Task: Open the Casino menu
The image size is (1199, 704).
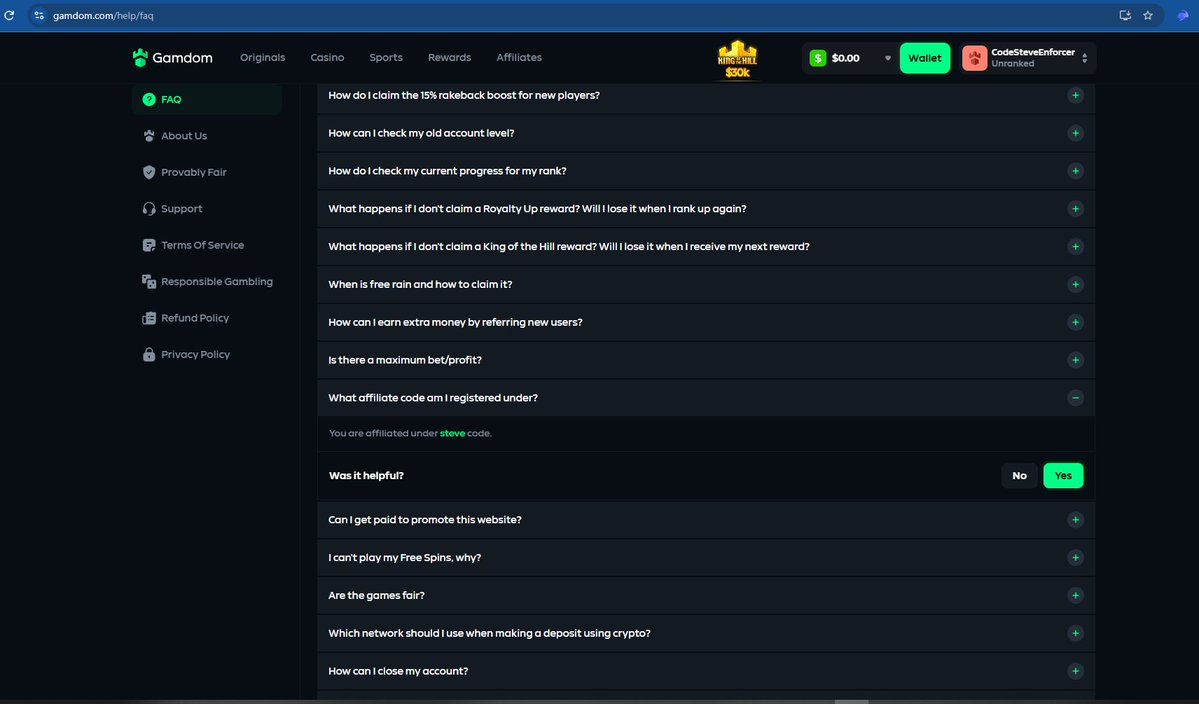Action: (x=327, y=57)
